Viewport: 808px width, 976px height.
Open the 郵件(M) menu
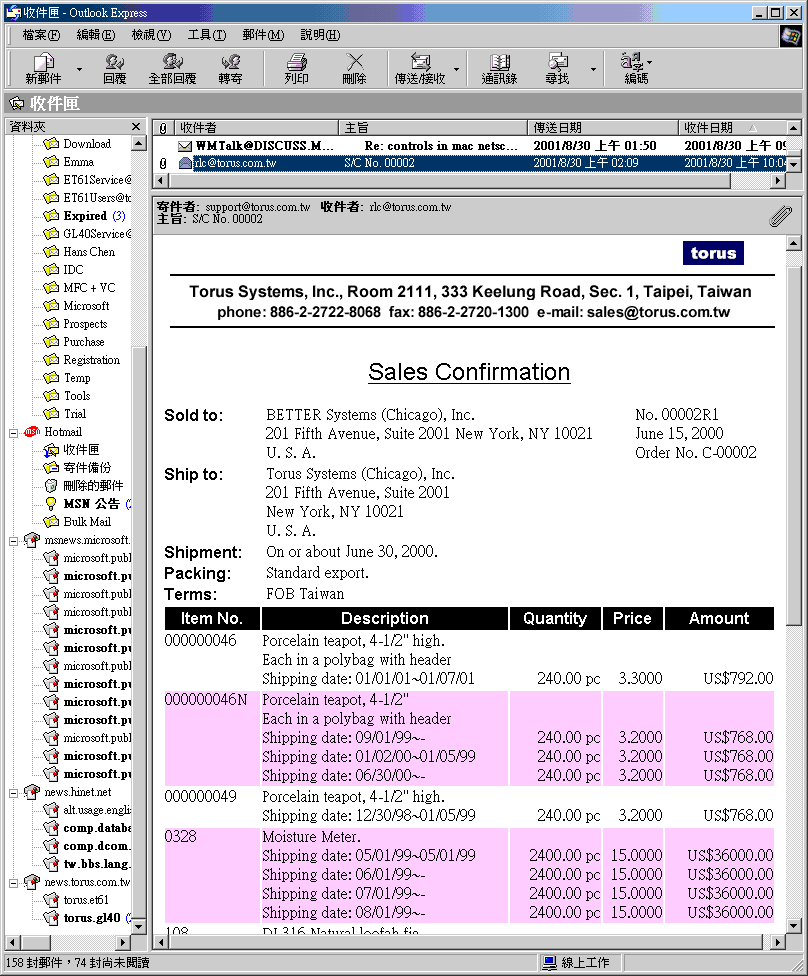(263, 35)
